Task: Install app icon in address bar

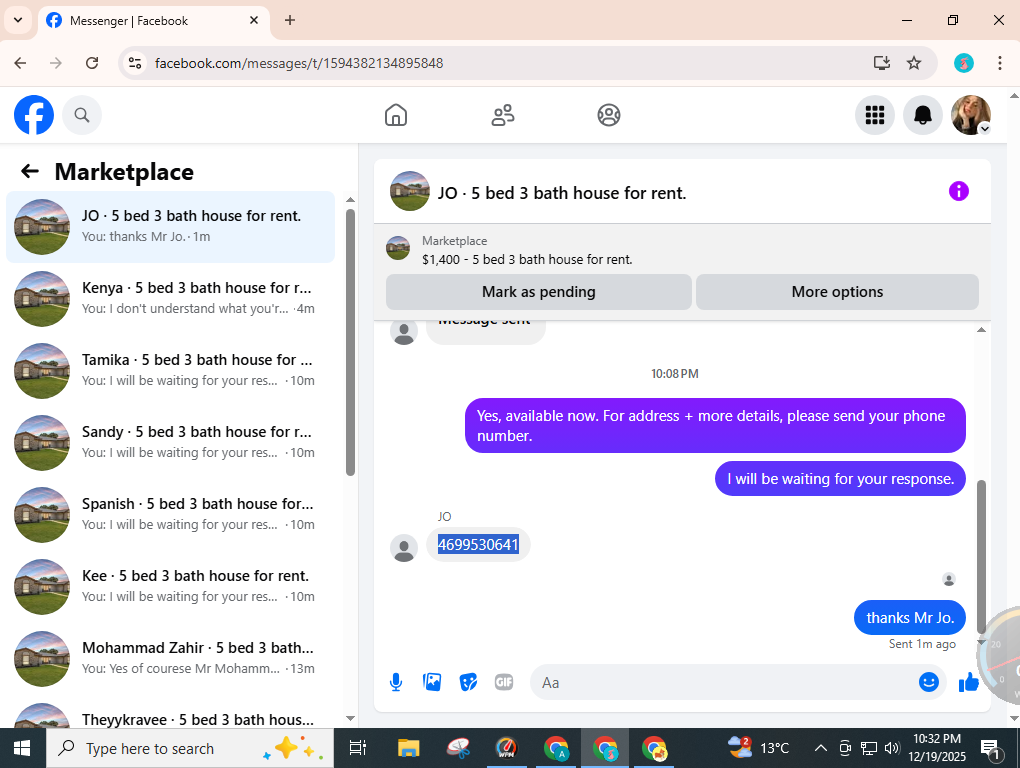Action: (881, 63)
